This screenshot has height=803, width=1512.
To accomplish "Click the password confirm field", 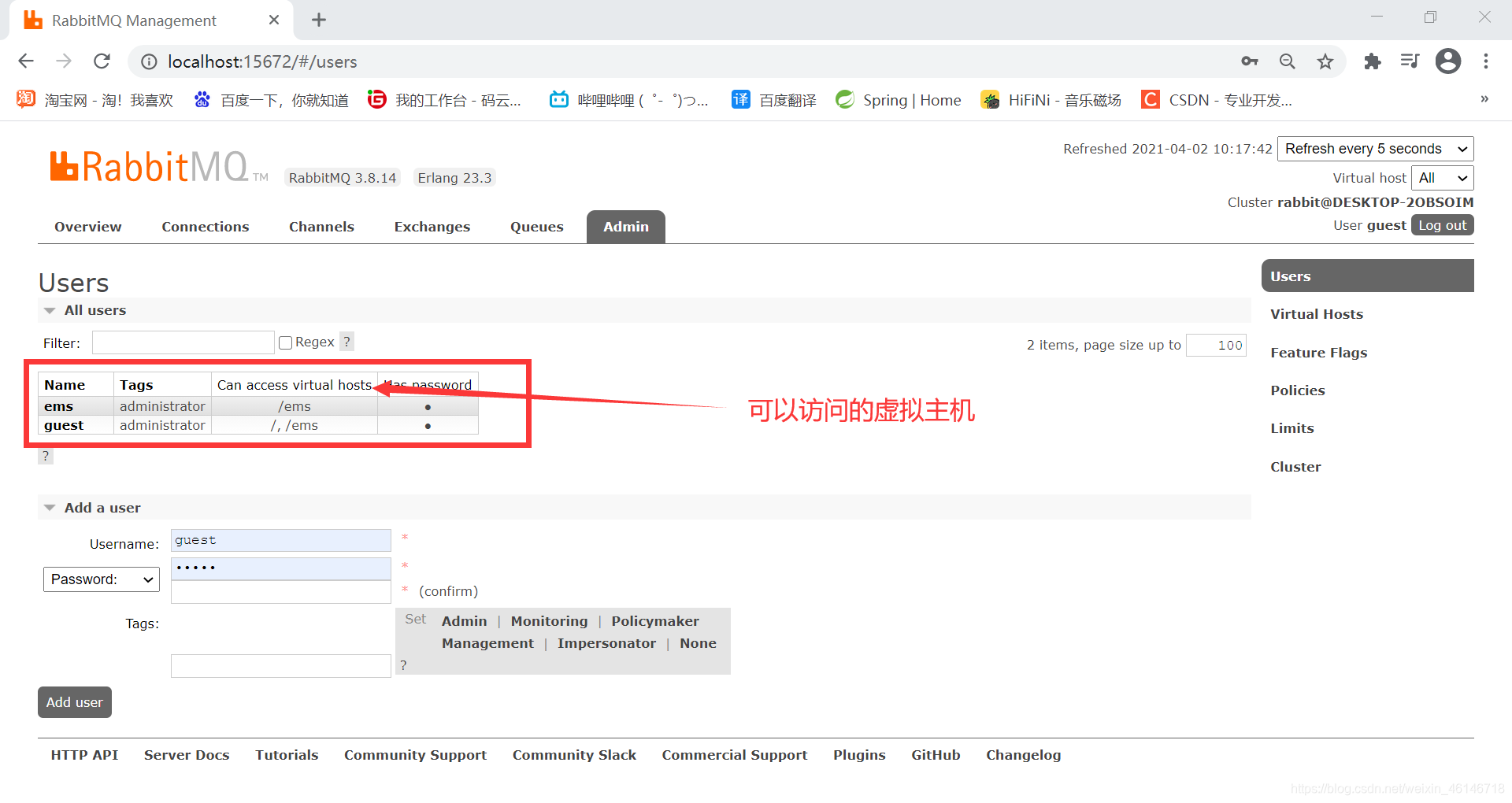I will [x=281, y=592].
